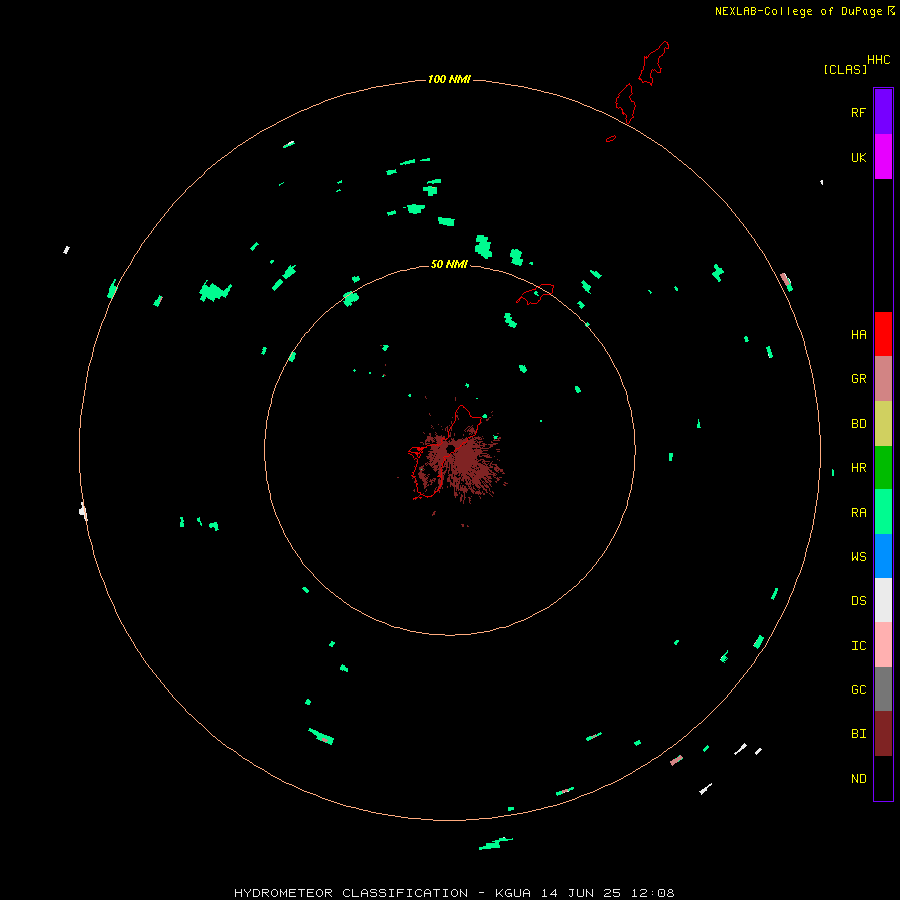Click the BD legend label
Screen dimensions: 900x900
[x=858, y=424]
